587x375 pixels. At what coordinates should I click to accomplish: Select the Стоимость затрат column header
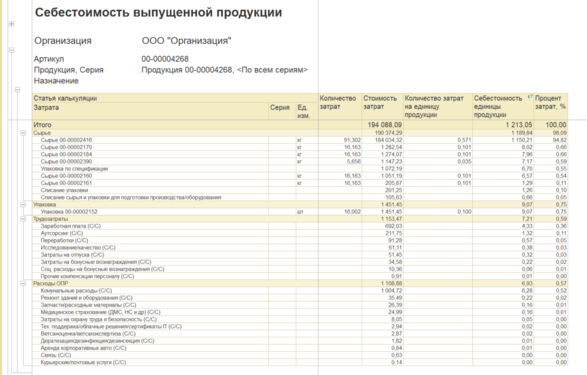tap(382, 107)
